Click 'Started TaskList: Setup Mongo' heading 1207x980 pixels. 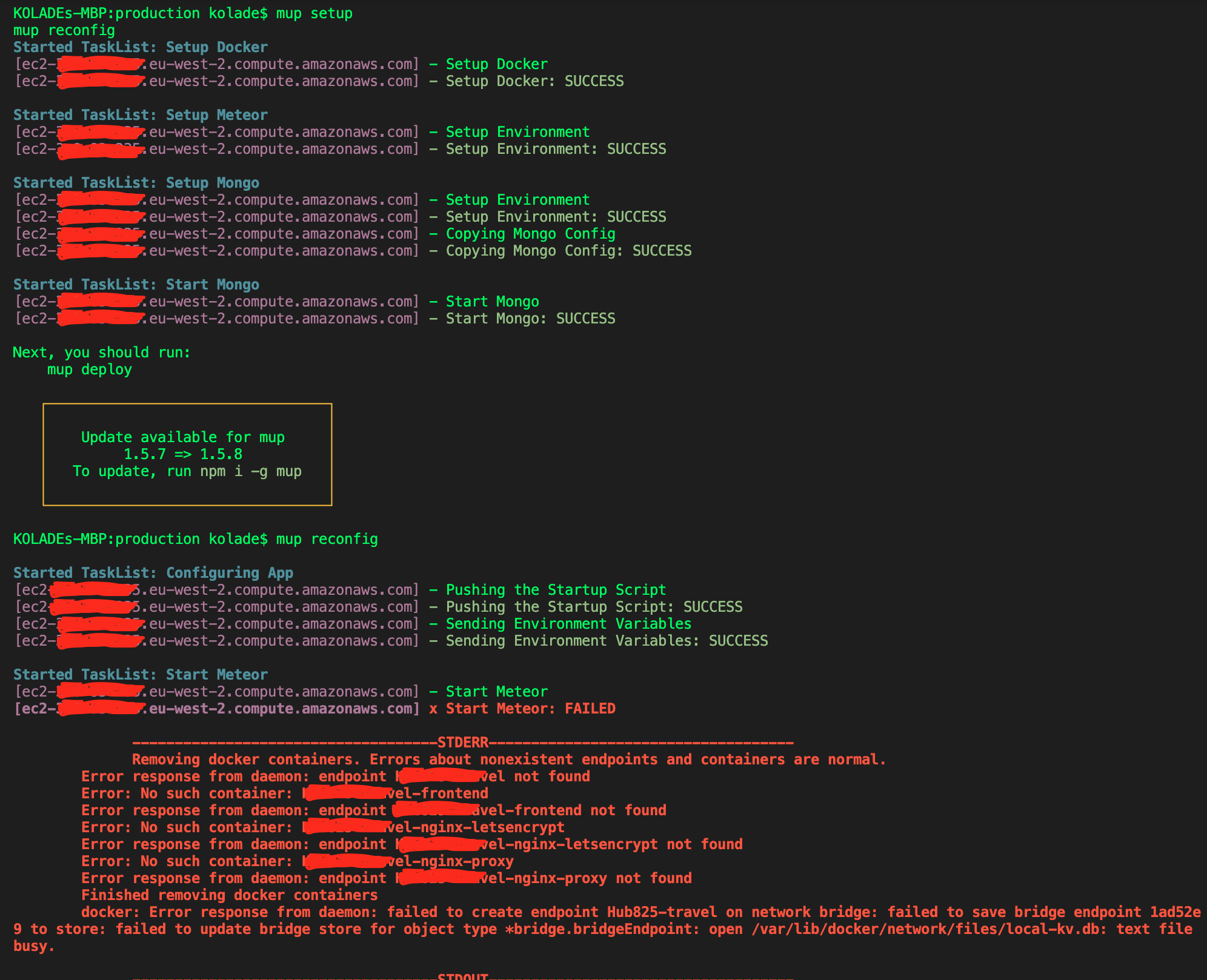tap(136, 183)
